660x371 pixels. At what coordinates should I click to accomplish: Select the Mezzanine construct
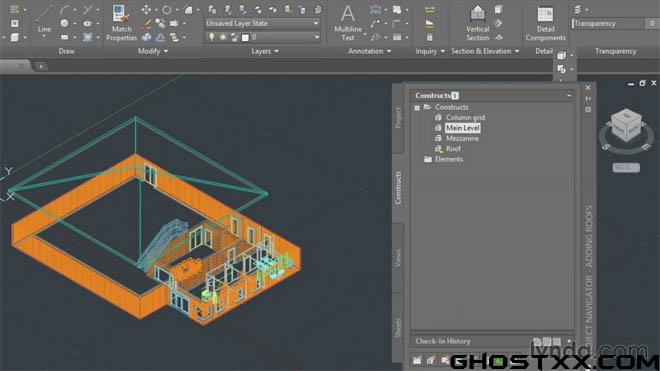(x=462, y=138)
